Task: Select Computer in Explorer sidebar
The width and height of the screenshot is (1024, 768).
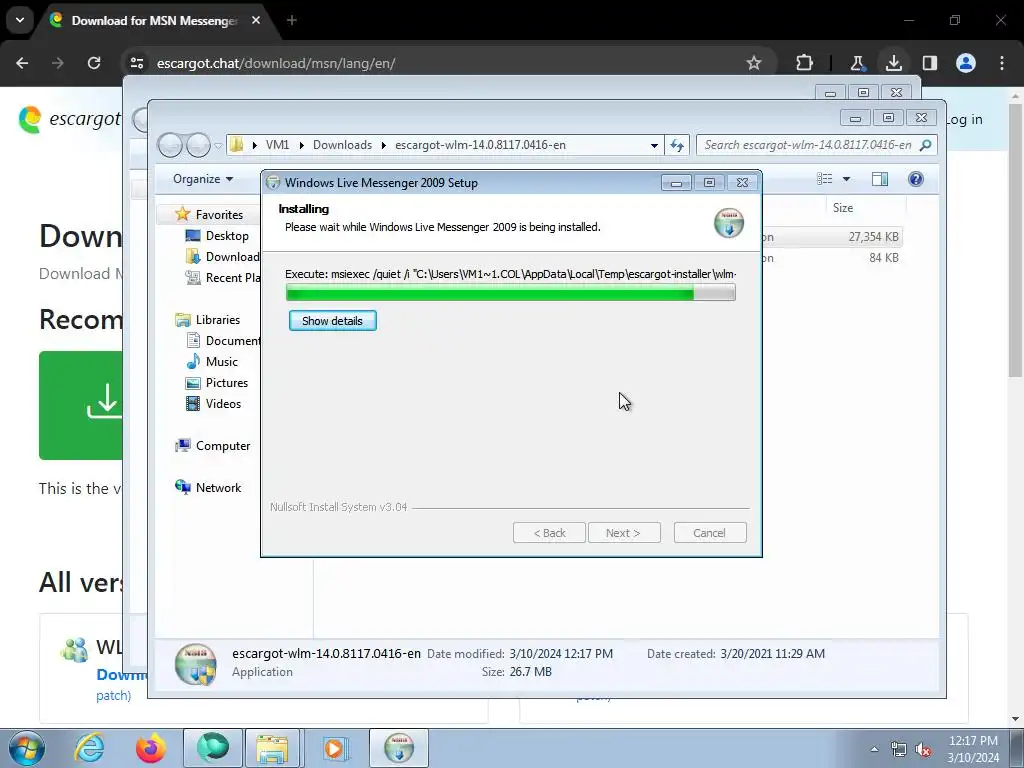Action: click(222, 445)
